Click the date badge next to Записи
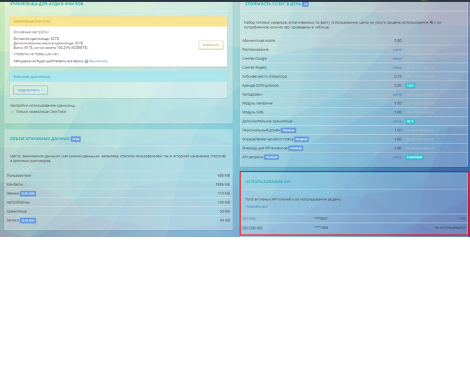The image size is (470, 370). 28,220
